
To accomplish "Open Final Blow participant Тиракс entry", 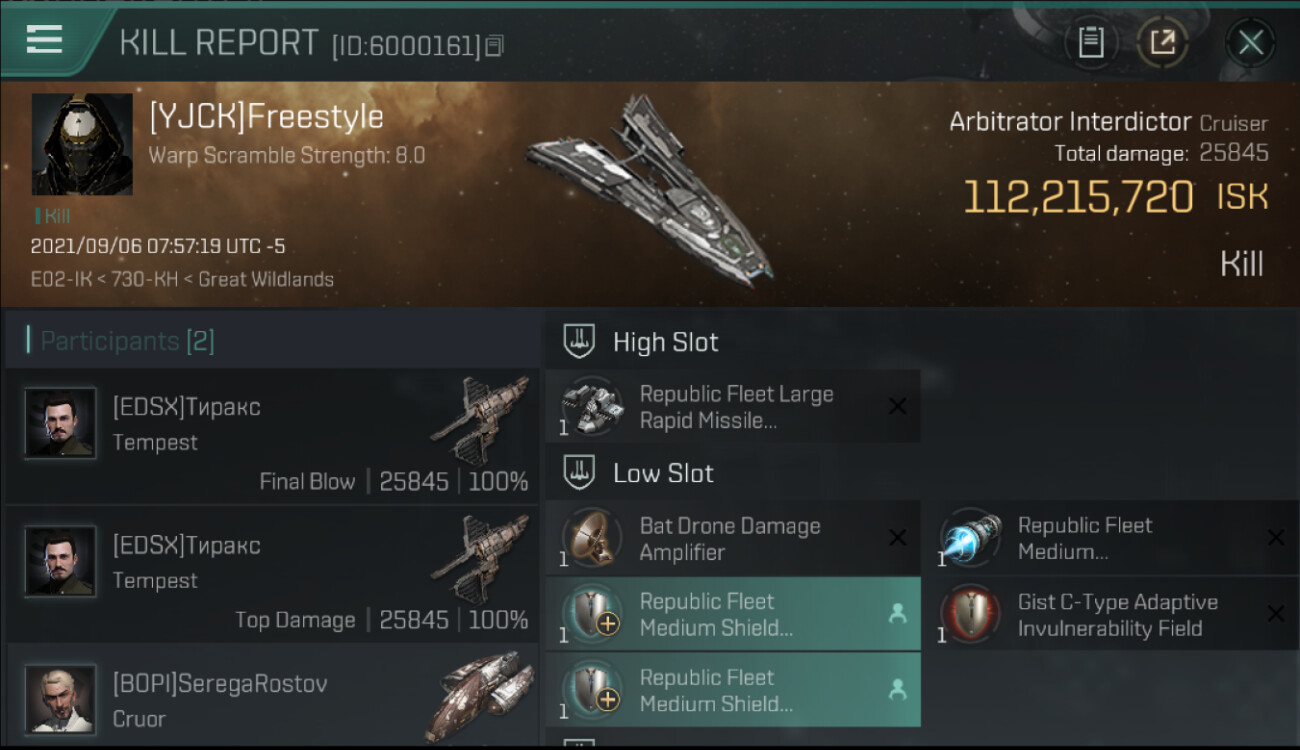I will coord(272,435).
